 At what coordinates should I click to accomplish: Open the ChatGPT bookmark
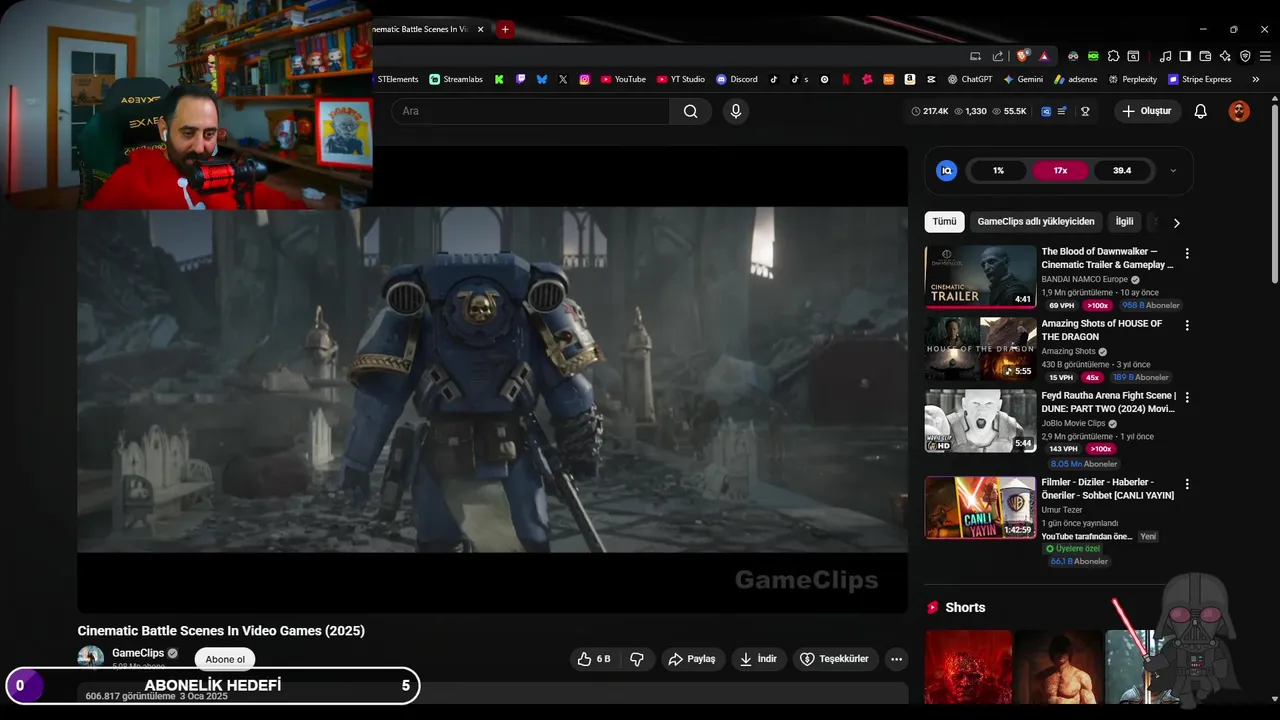click(x=970, y=79)
